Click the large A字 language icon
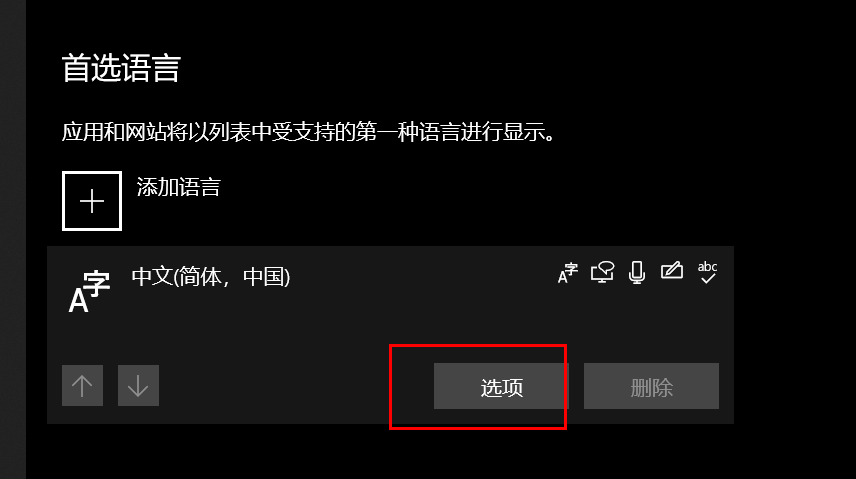Screen dimensions: 856x479 pos(89,291)
